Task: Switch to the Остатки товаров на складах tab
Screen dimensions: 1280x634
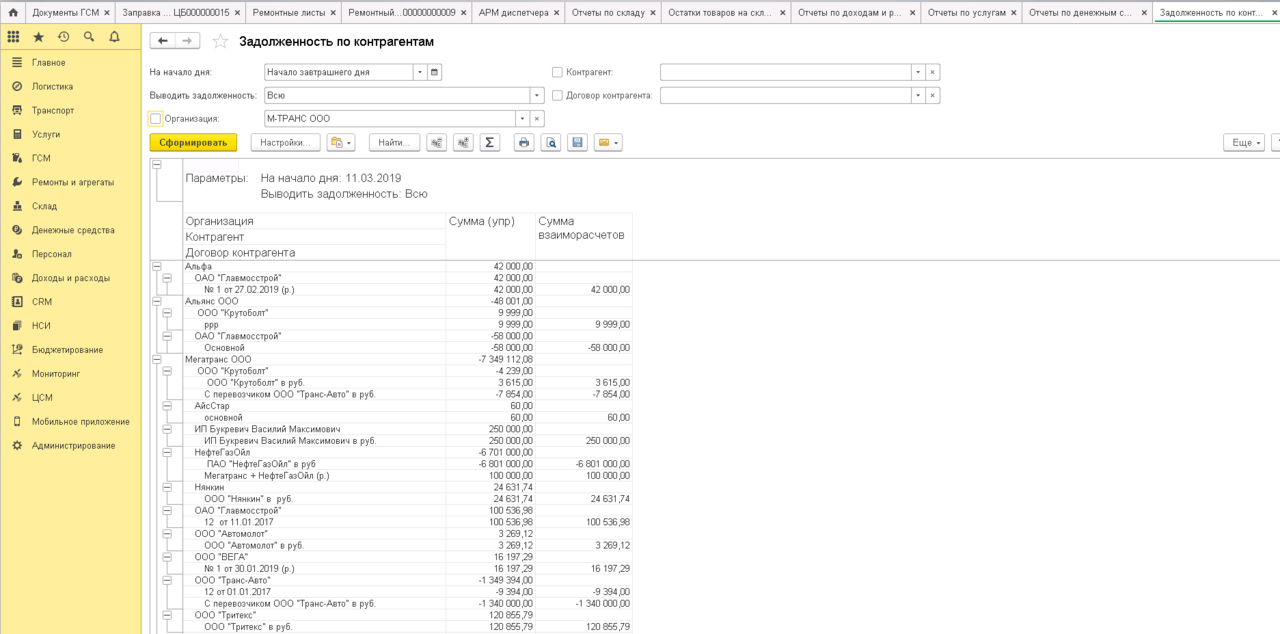Action: (726, 12)
